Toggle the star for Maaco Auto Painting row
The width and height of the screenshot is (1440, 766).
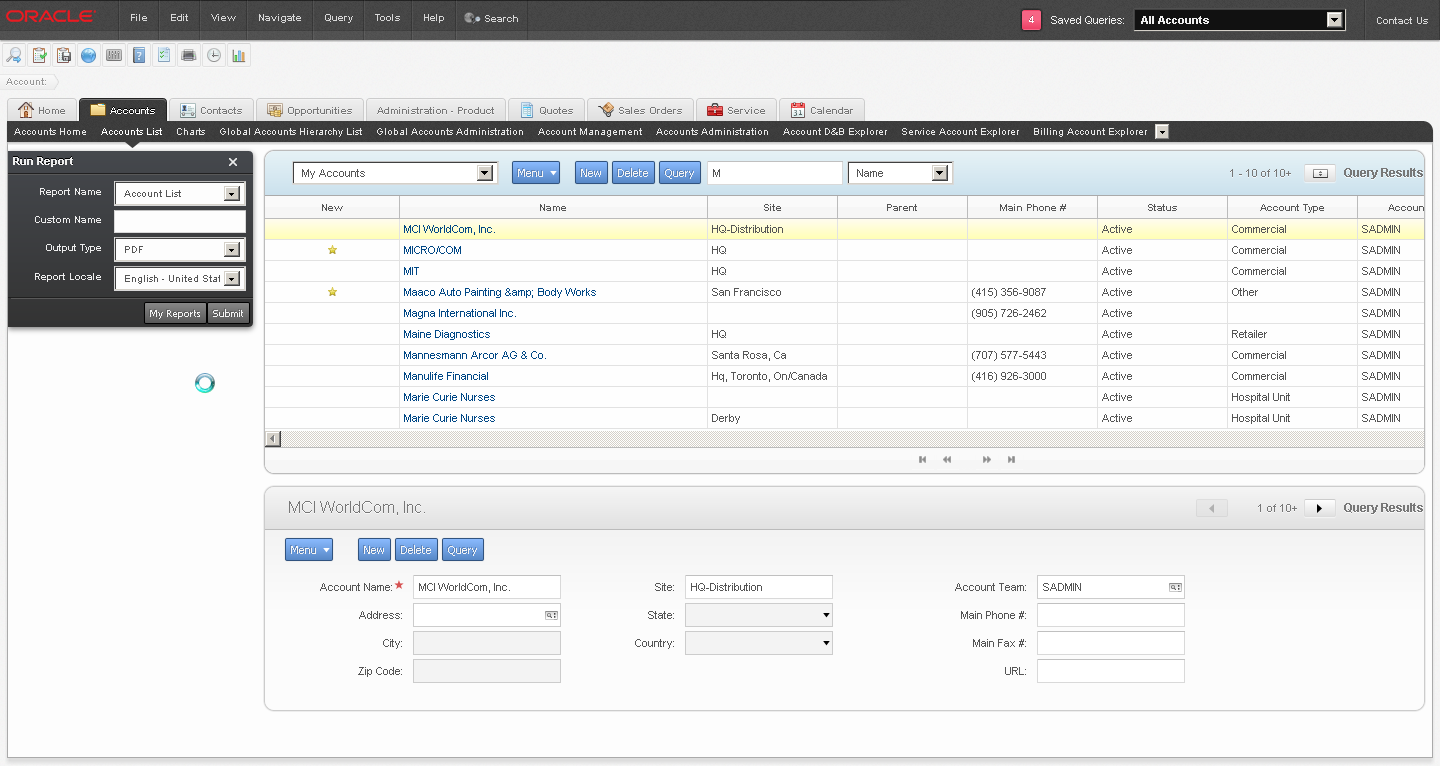click(332, 292)
